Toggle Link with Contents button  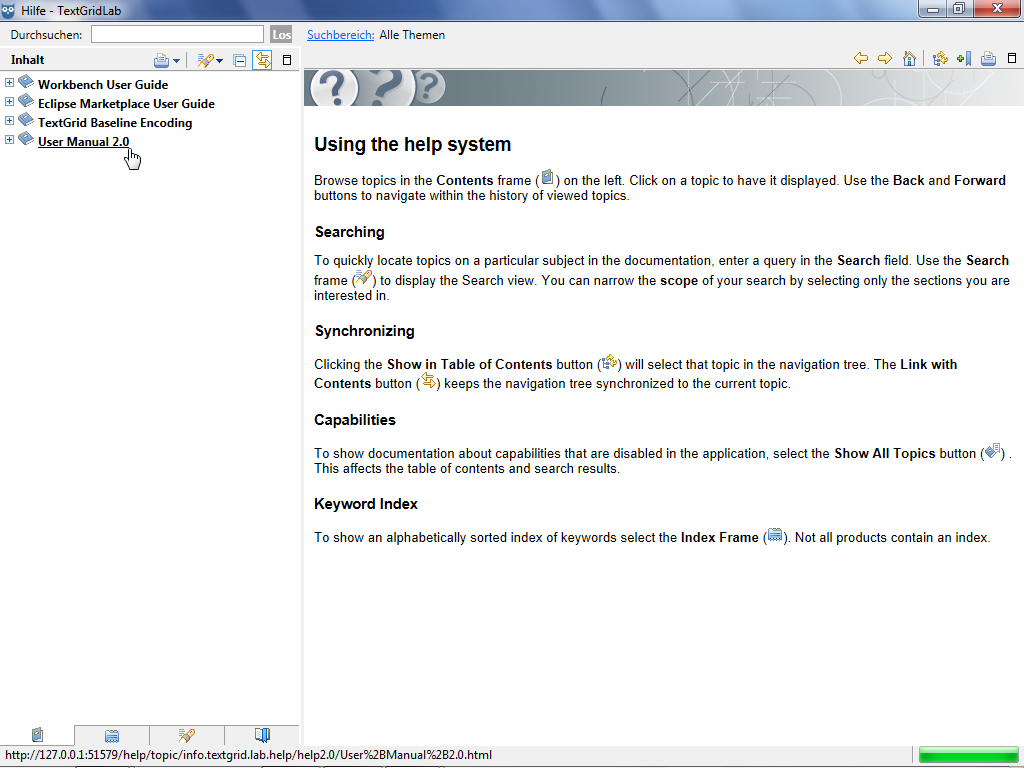coord(262,61)
